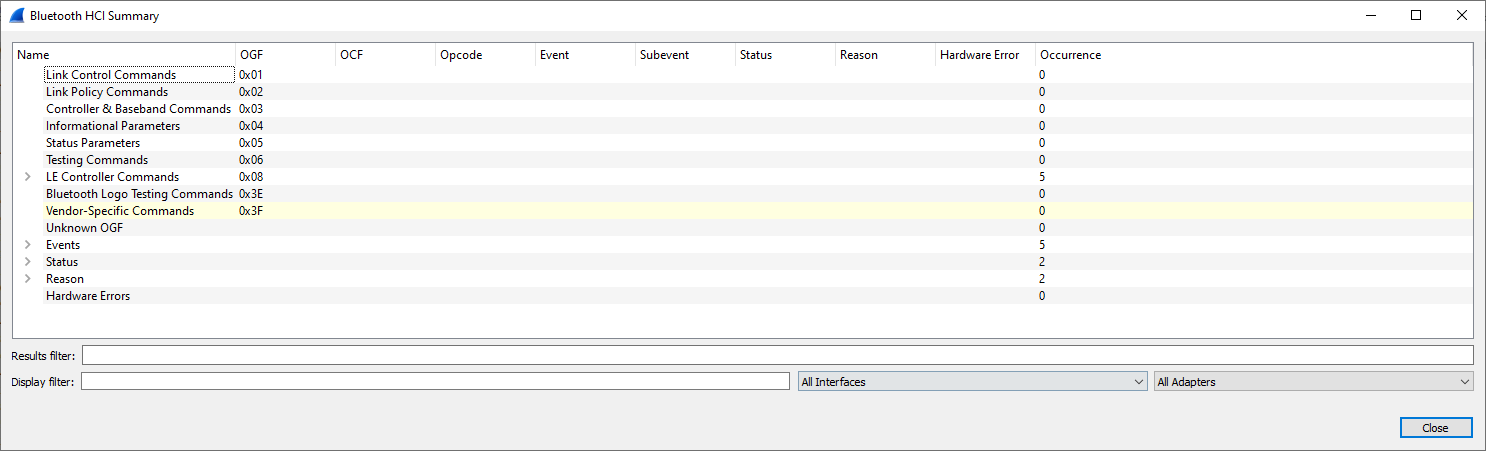Click occurrence count 5 in Events row
Image resolution: width=1486 pixels, height=451 pixels.
(x=1042, y=245)
